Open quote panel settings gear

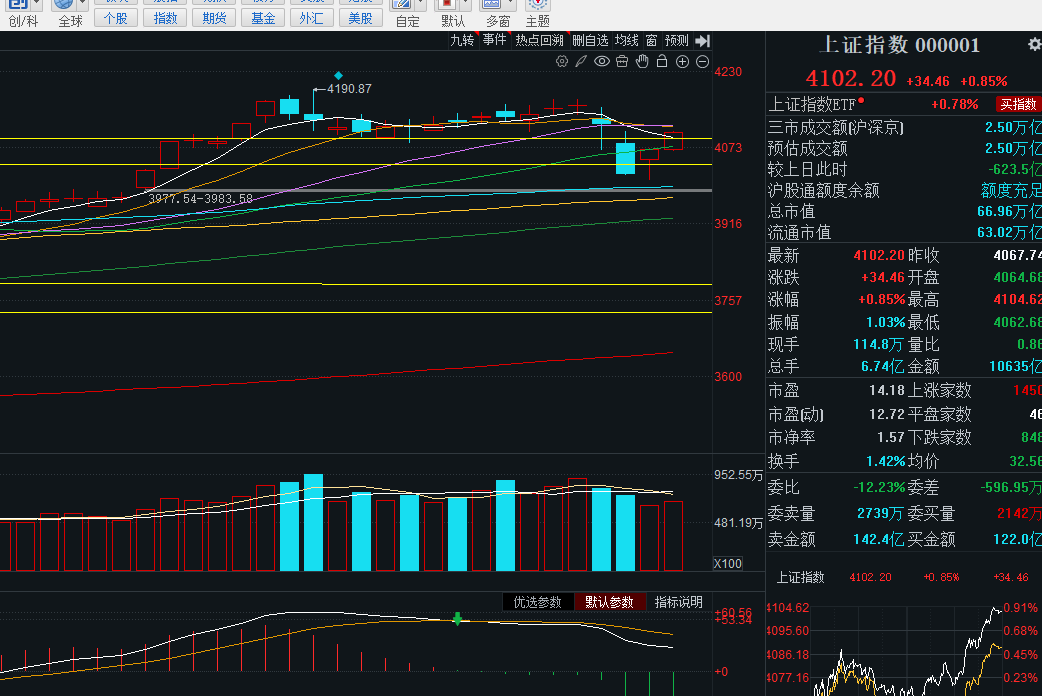[1035, 45]
